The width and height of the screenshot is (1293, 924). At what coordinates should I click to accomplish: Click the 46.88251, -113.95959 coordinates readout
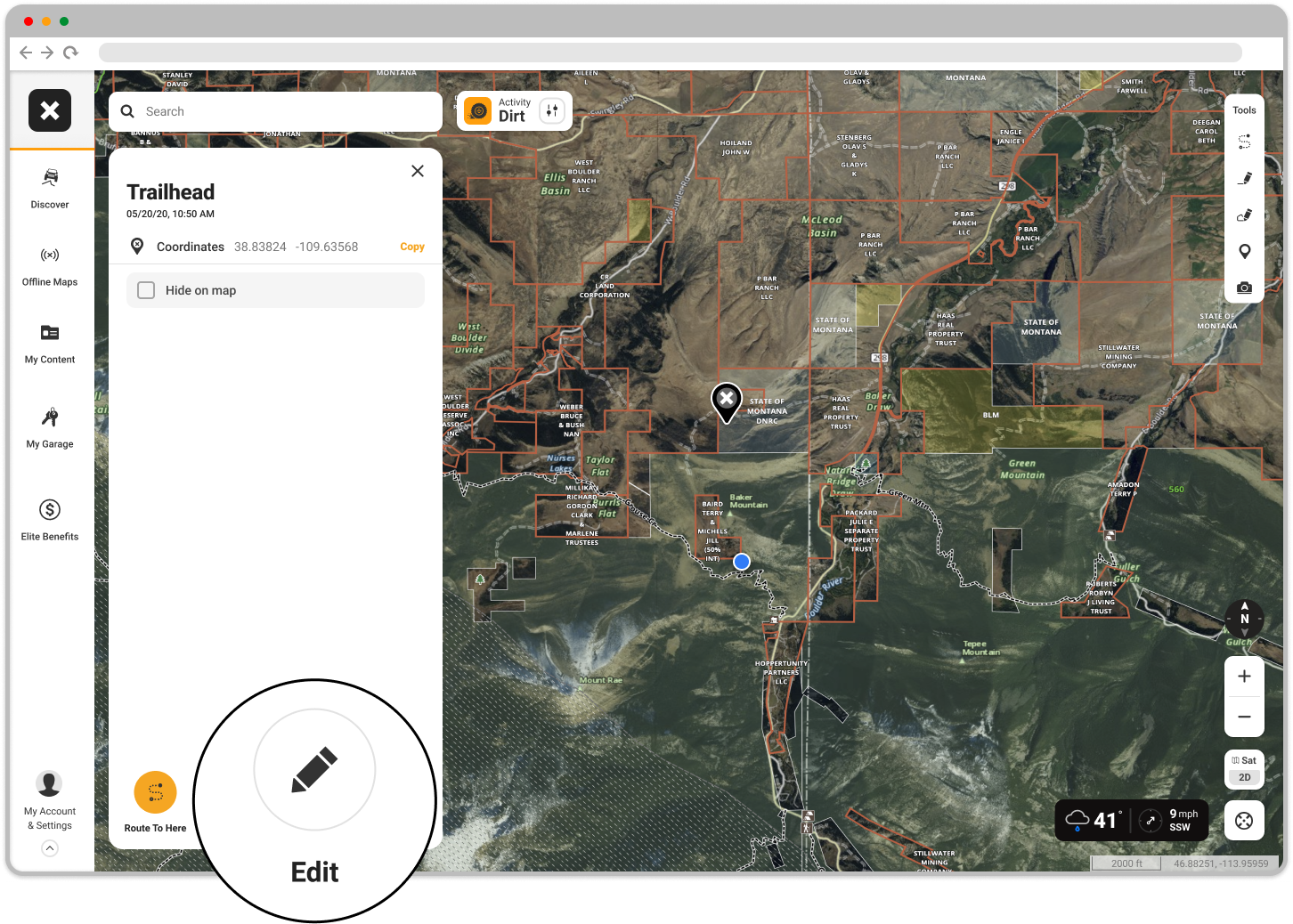(1221, 863)
